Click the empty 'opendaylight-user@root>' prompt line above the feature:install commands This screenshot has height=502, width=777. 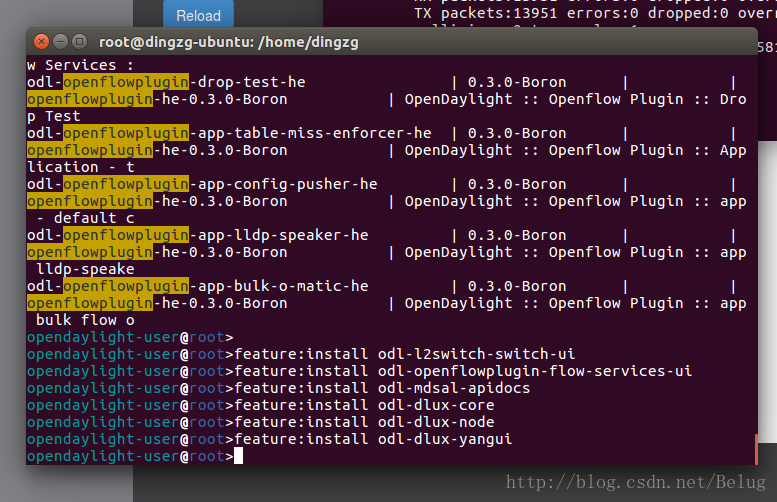click(130, 337)
